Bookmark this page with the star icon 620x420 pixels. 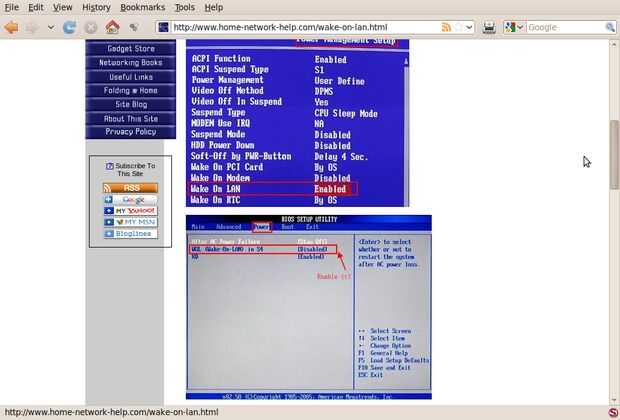[458, 27]
